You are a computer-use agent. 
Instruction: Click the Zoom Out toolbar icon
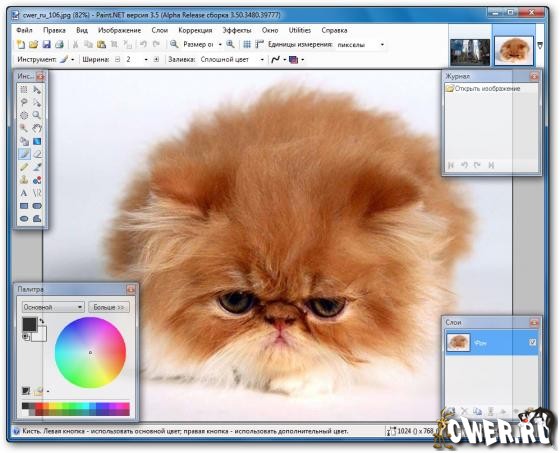(x=174, y=44)
